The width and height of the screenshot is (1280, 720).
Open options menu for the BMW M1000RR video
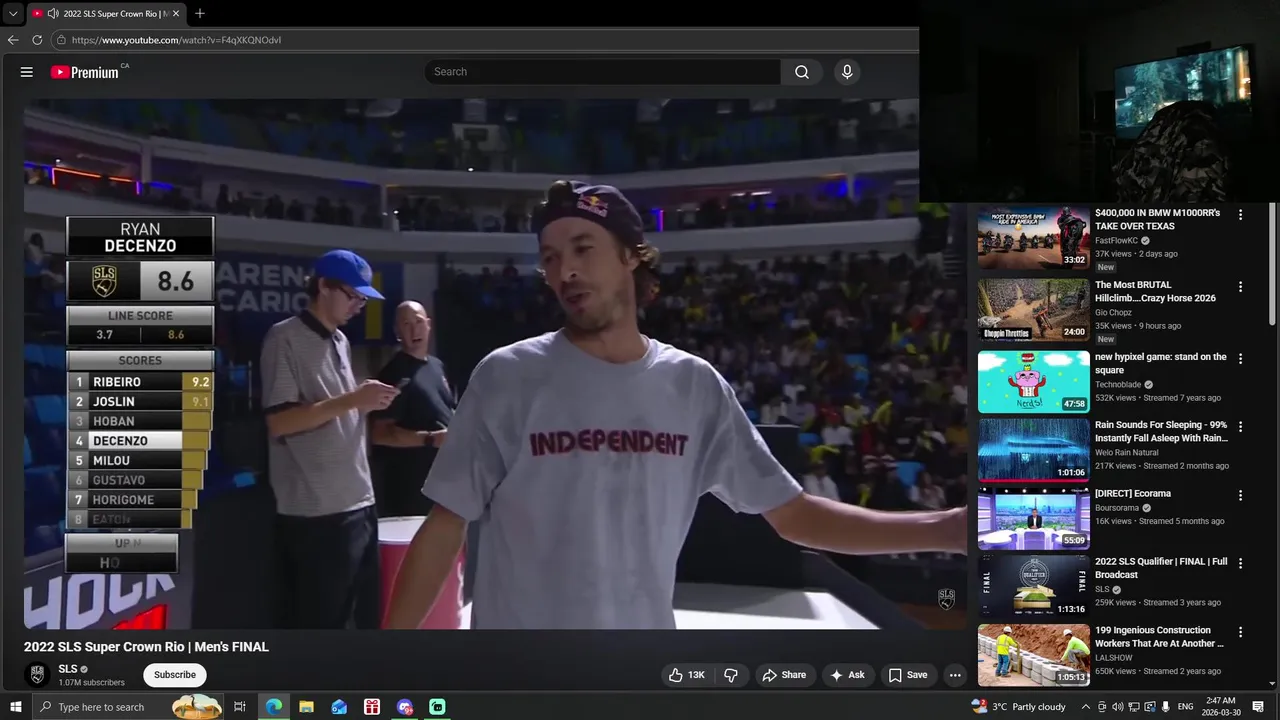point(1241,215)
